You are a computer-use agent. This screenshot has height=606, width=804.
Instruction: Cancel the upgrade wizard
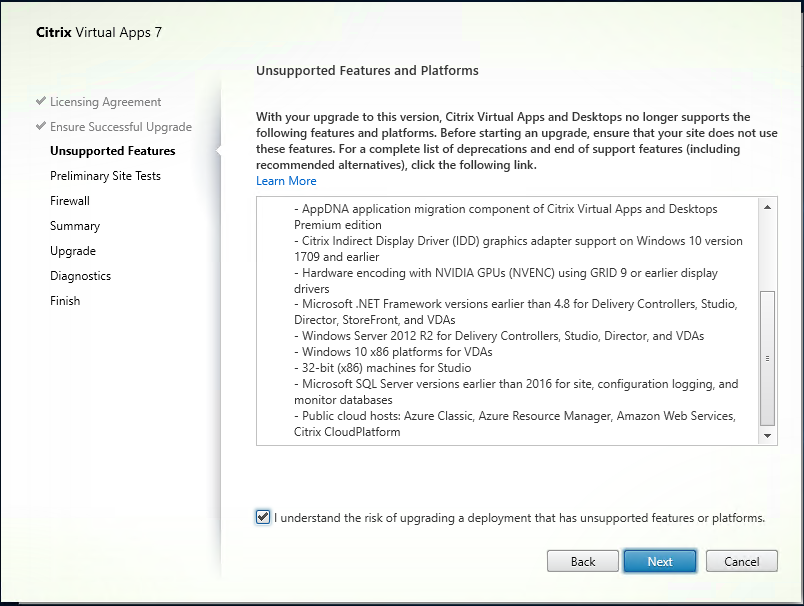tap(741, 561)
